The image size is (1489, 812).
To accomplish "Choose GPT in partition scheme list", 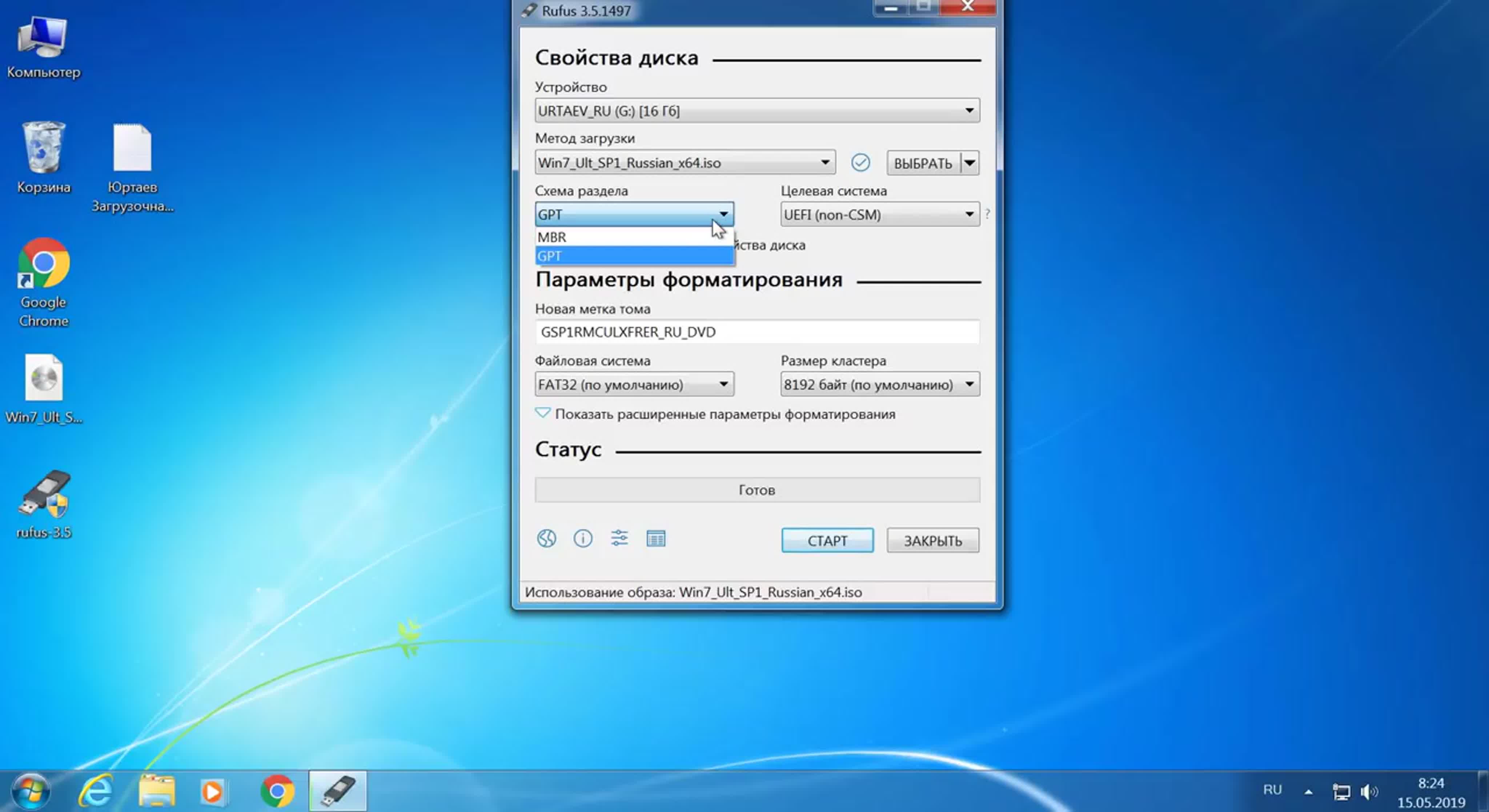I will pos(634,256).
